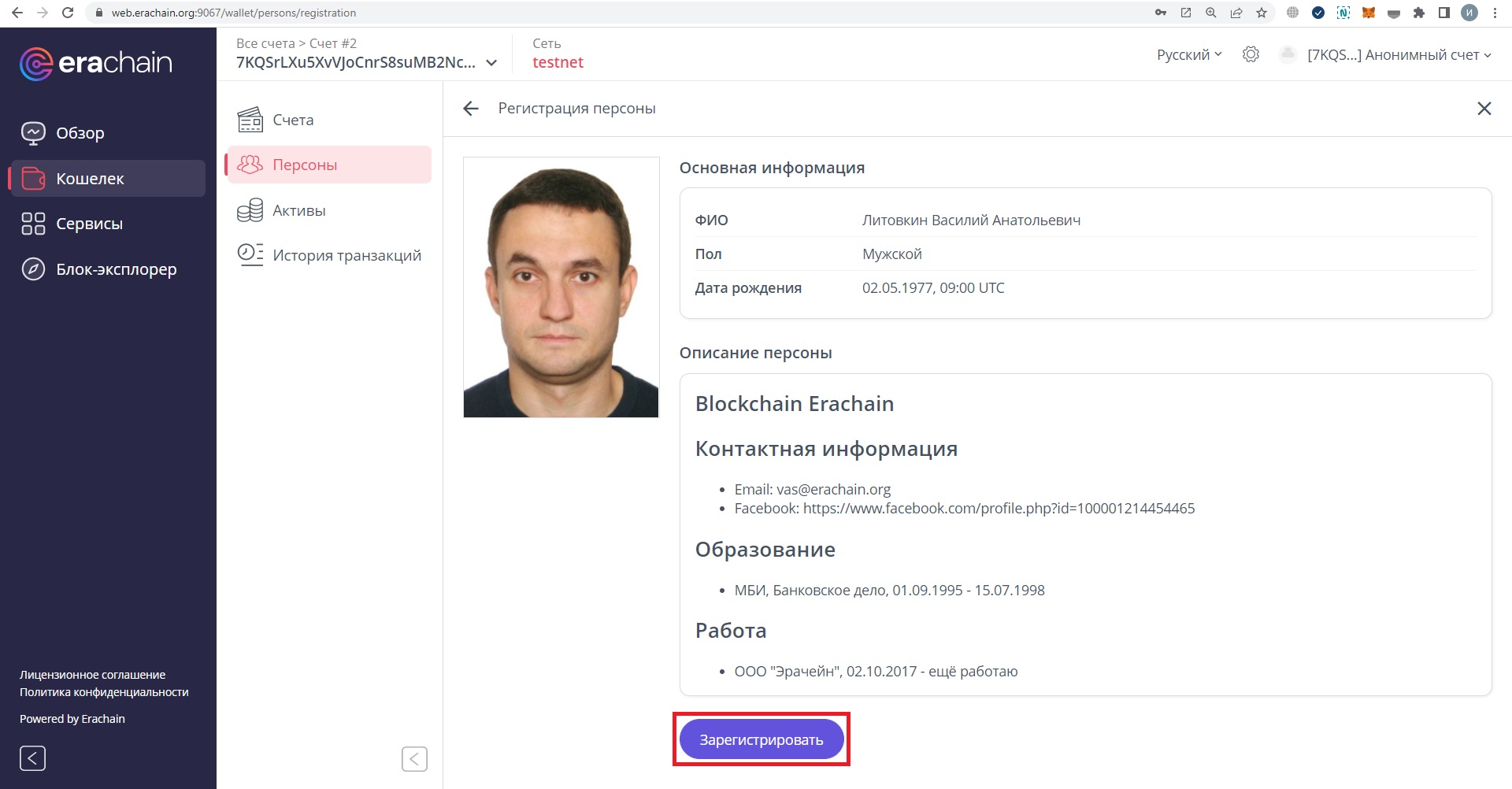Screen dimensions: 1512x789
Task: Open the Обзор overview section
Action: [79, 133]
